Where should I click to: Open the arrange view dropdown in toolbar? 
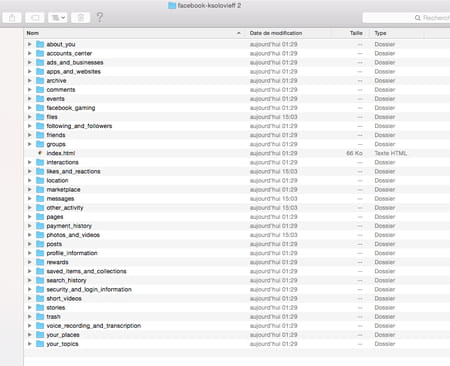click(x=58, y=18)
